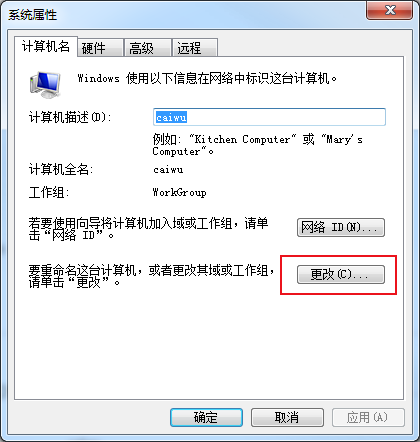
Task: Click the Windows network identification message
Action: [207, 78]
